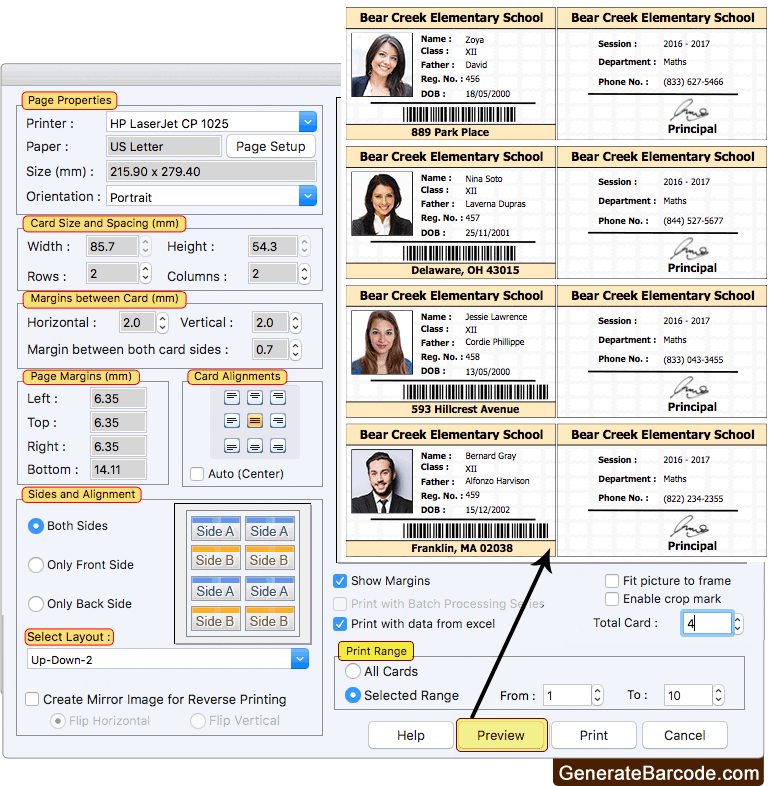This screenshot has height=786, width=775.
Task: Click the Bottom page margin field
Action: pyautogui.click(x=118, y=470)
